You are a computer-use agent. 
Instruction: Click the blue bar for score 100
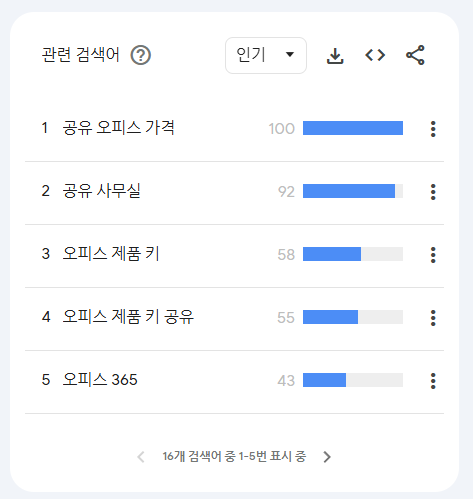pos(353,128)
